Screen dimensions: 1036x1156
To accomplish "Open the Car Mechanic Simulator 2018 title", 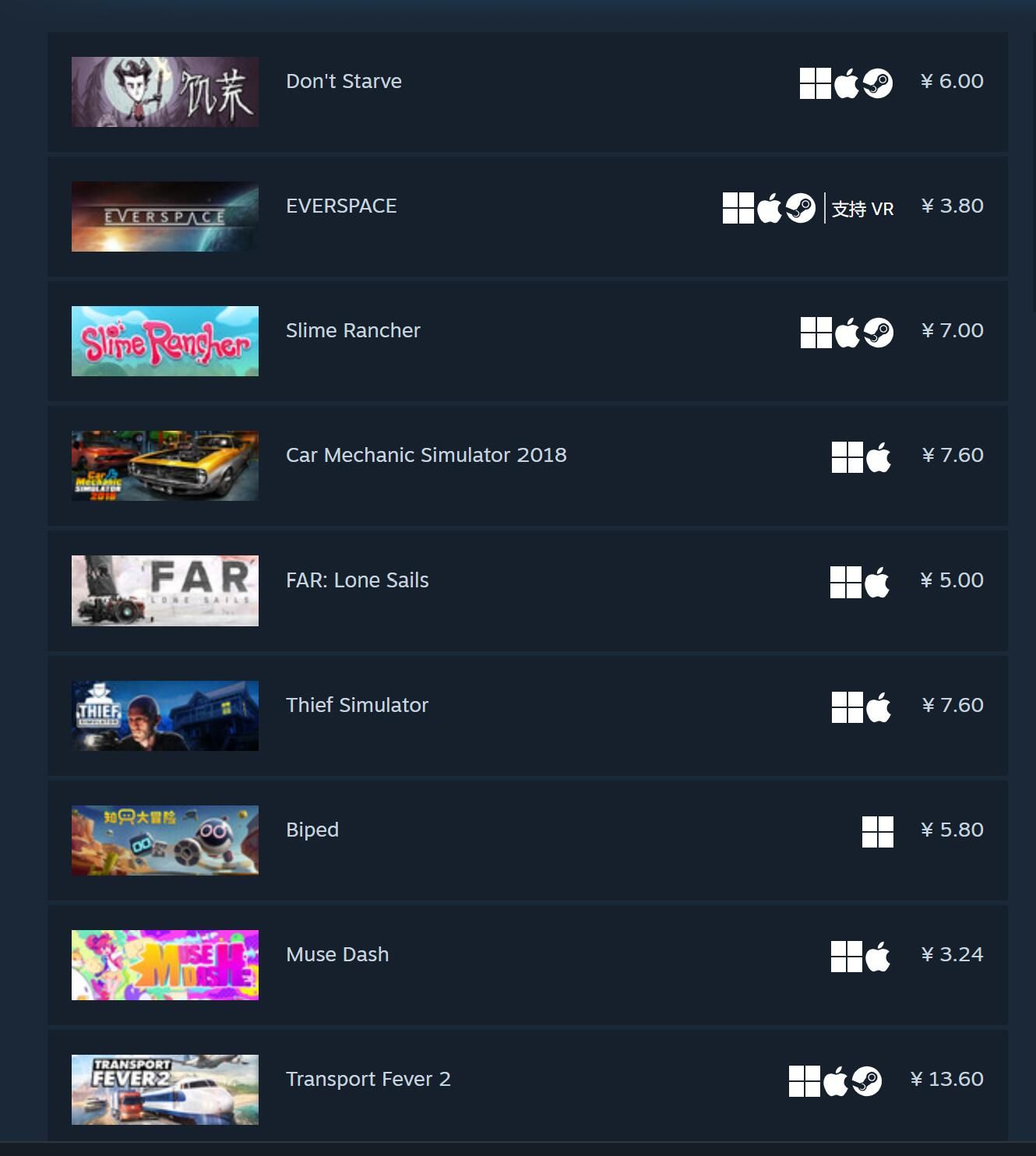I will click(426, 455).
